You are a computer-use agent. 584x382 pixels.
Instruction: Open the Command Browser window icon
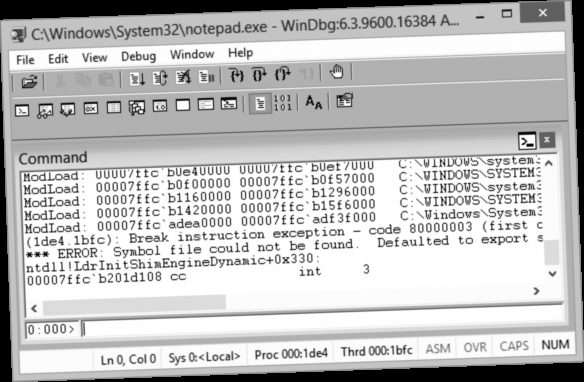pyautogui.click(x=229, y=104)
